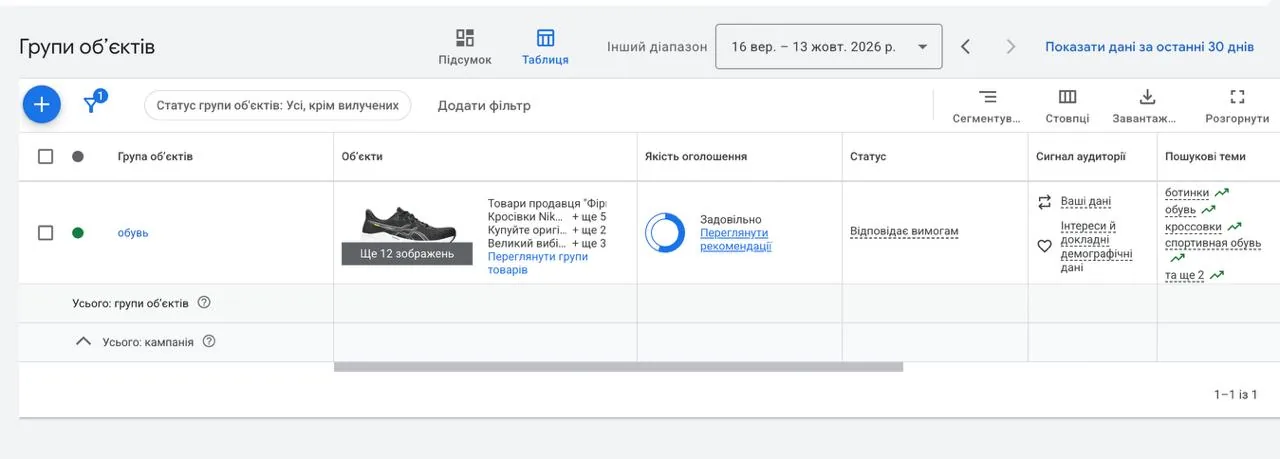This screenshot has height=459, width=1280.
Task: Switch to Таблиця view
Action: tap(545, 47)
